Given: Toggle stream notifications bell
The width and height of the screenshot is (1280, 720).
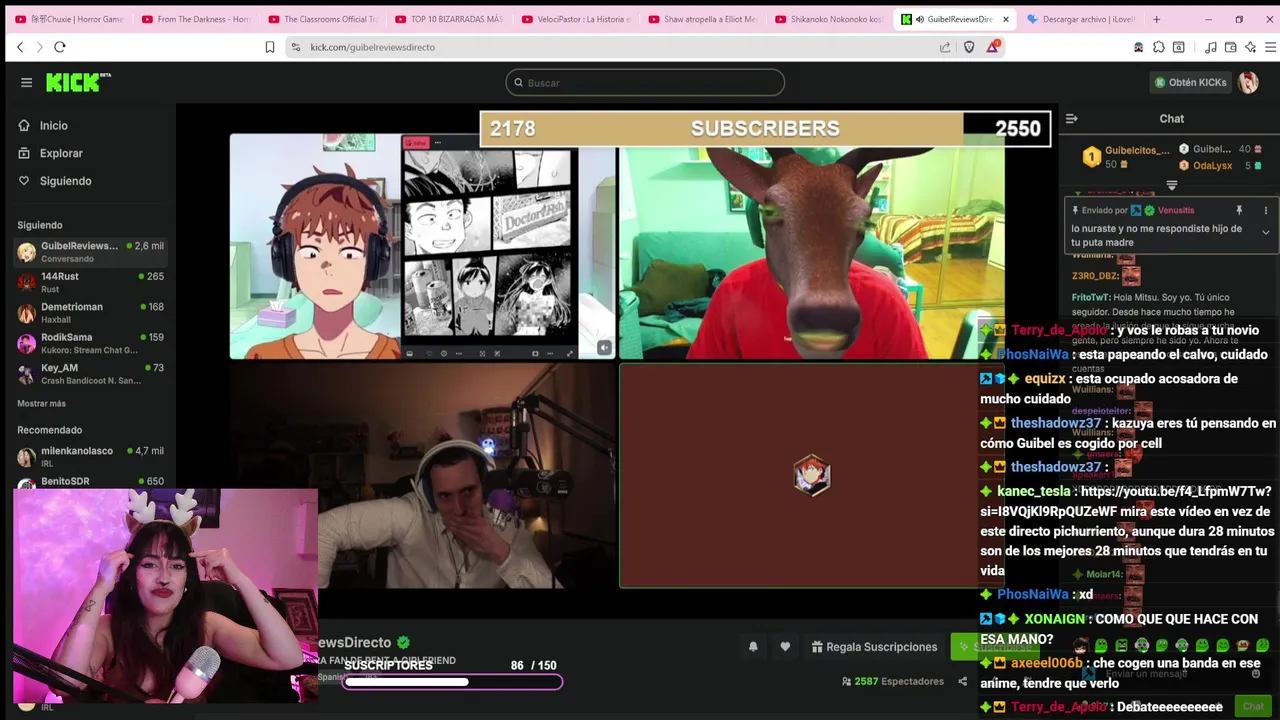Looking at the screenshot, I should pyautogui.click(x=753, y=647).
